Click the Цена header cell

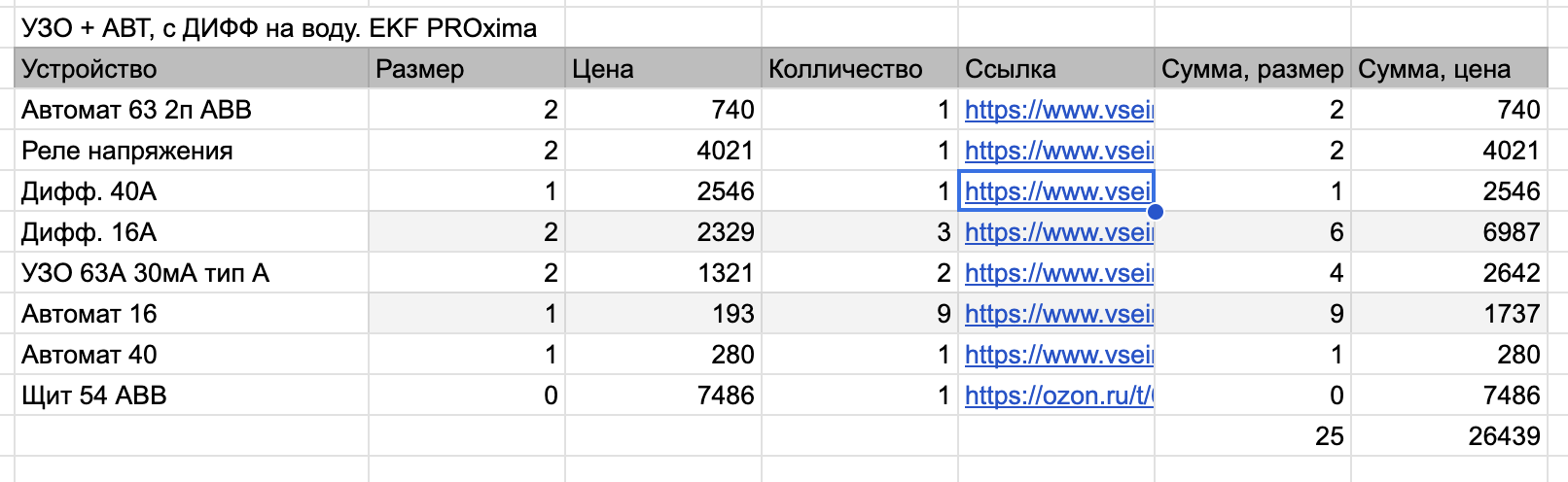[663, 69]
